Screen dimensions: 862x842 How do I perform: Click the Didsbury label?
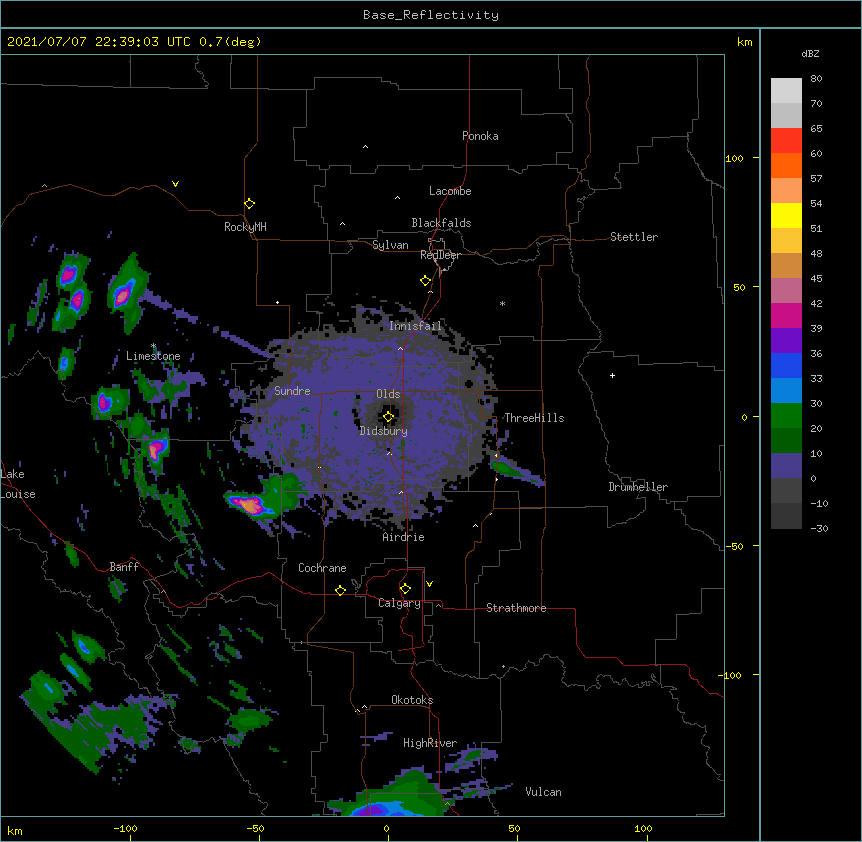pos(384,431)
